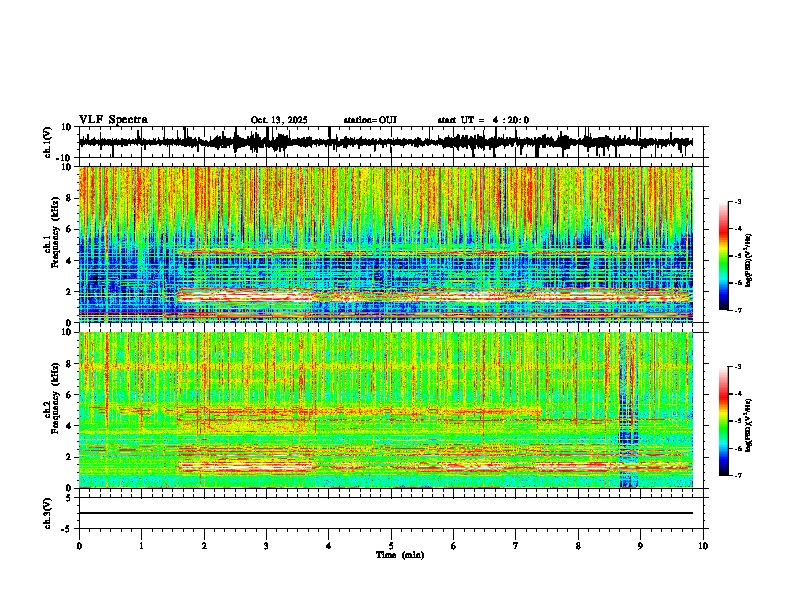This screenshot has width=792, height=612.
Task: Select the "start UT = 4:20:0" header text
Action: (483, 120)
